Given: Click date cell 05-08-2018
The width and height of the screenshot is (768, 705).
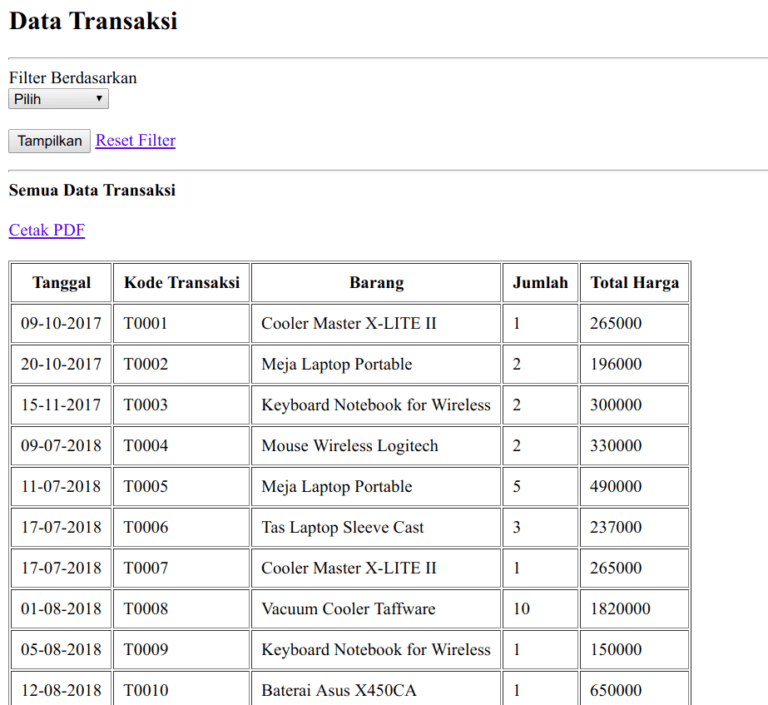Looking at the screenshot, I should click(x=61, y=649).
